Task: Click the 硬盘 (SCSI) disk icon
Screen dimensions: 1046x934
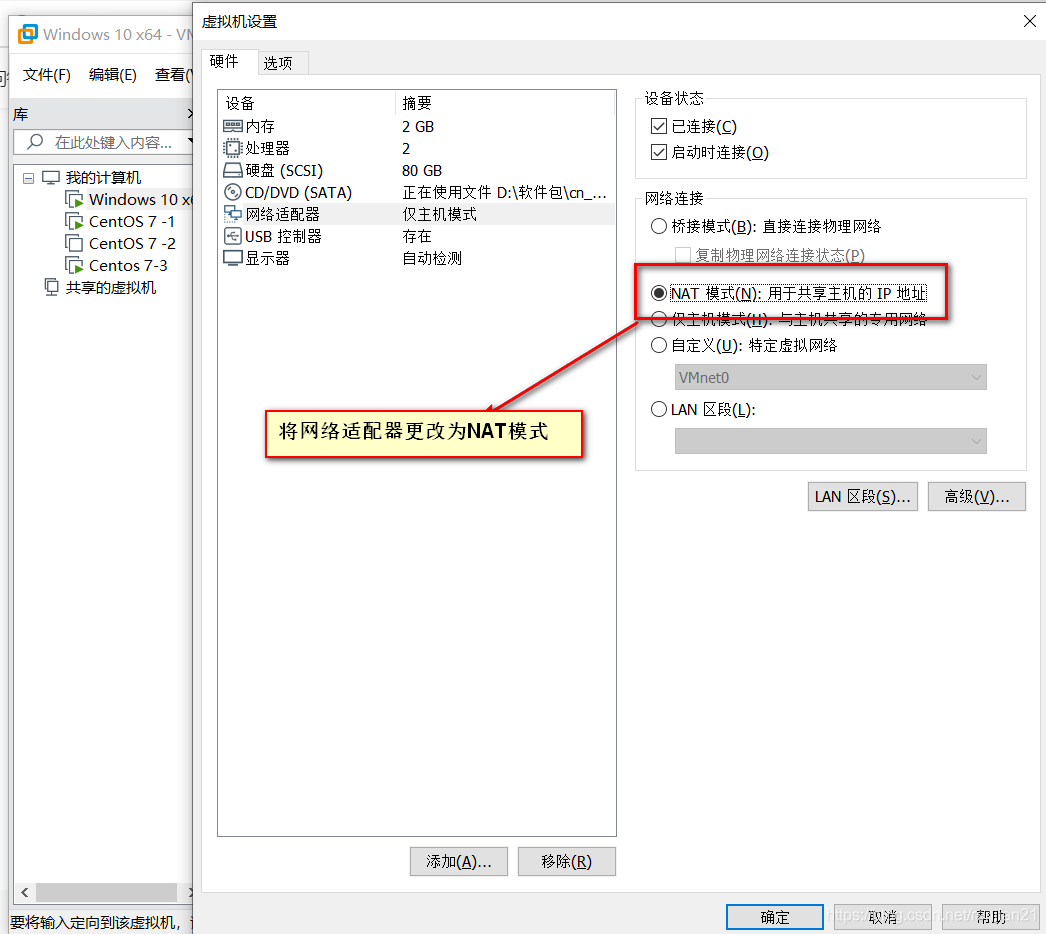Action: click(x=234, y=170)
